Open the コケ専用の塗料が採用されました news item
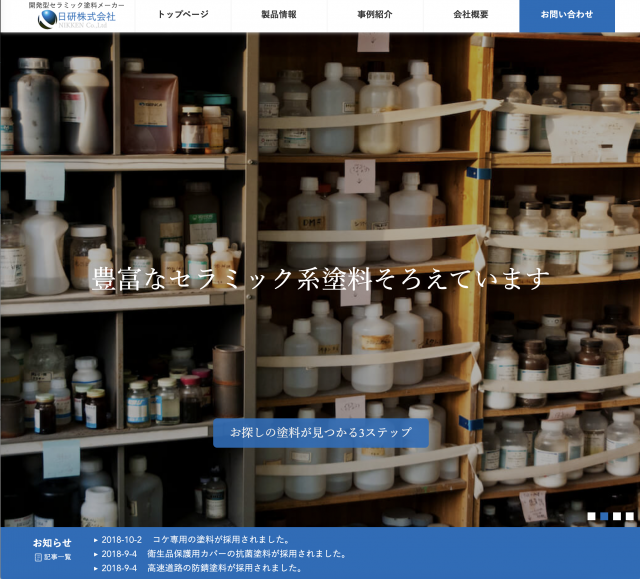The height and width of the screenshot is (579, 640). [x=221, y=539]
